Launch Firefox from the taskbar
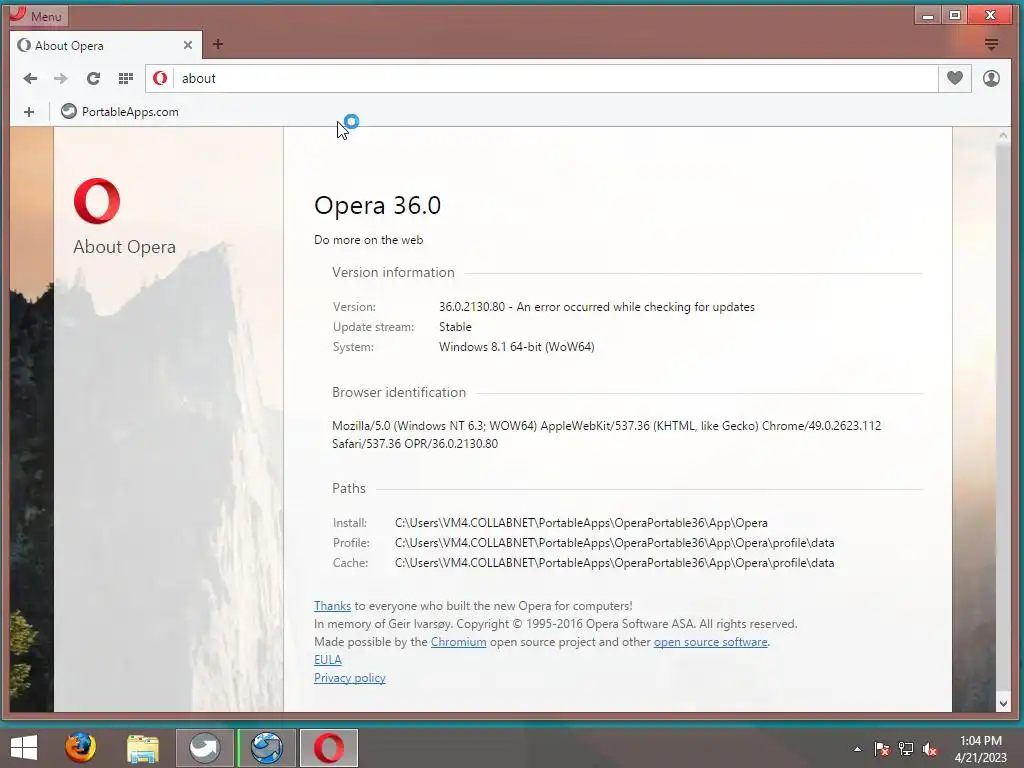The height and width of the screenshot is (768, 1024). click(80, 748)
